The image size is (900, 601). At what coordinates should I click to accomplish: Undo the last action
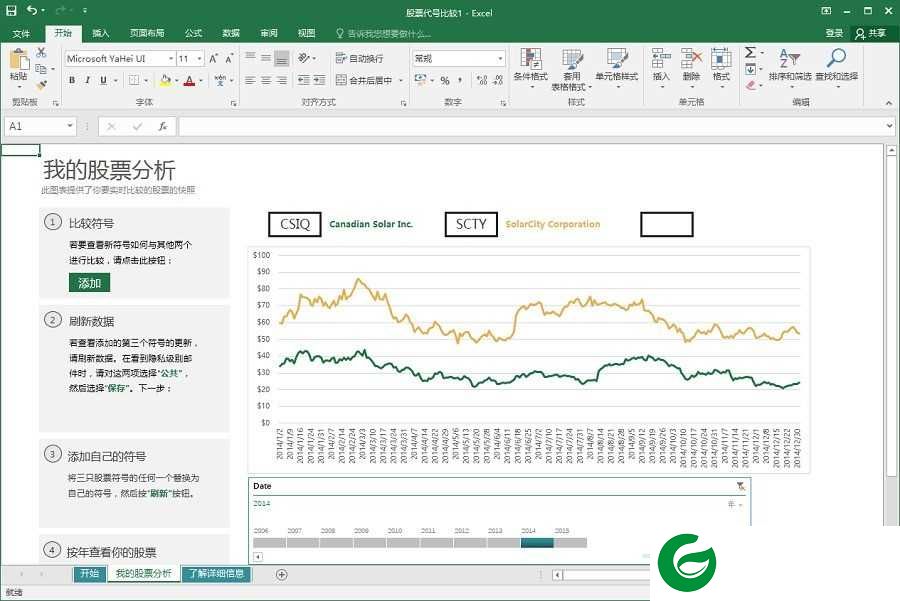[32, 11]
